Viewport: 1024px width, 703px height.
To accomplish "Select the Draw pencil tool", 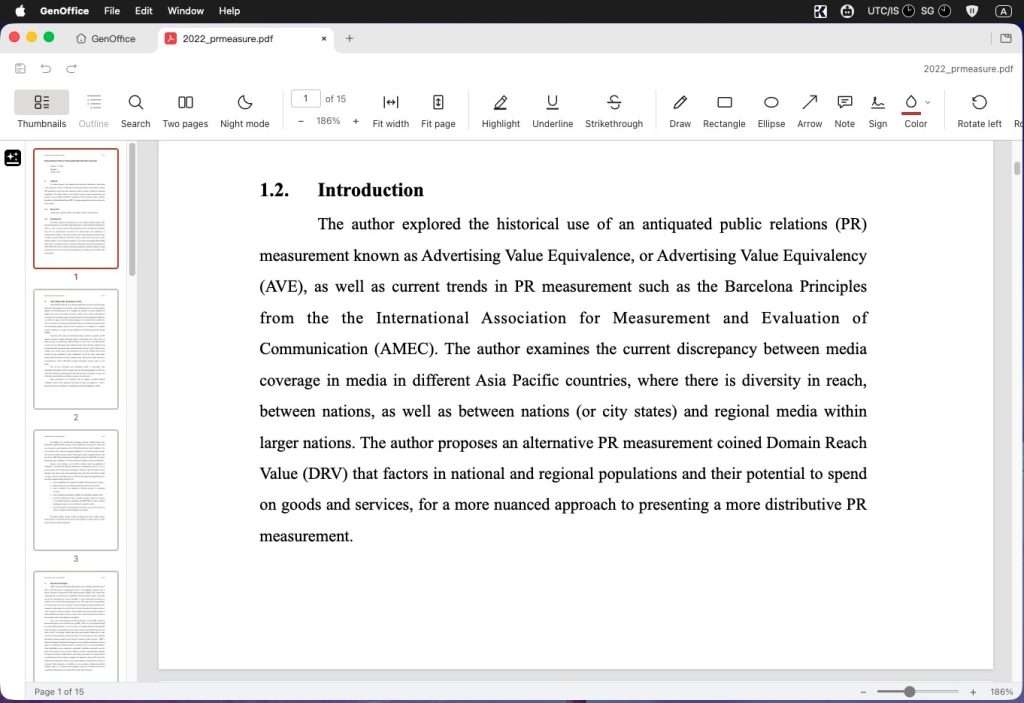I will [x=679, y=110].
